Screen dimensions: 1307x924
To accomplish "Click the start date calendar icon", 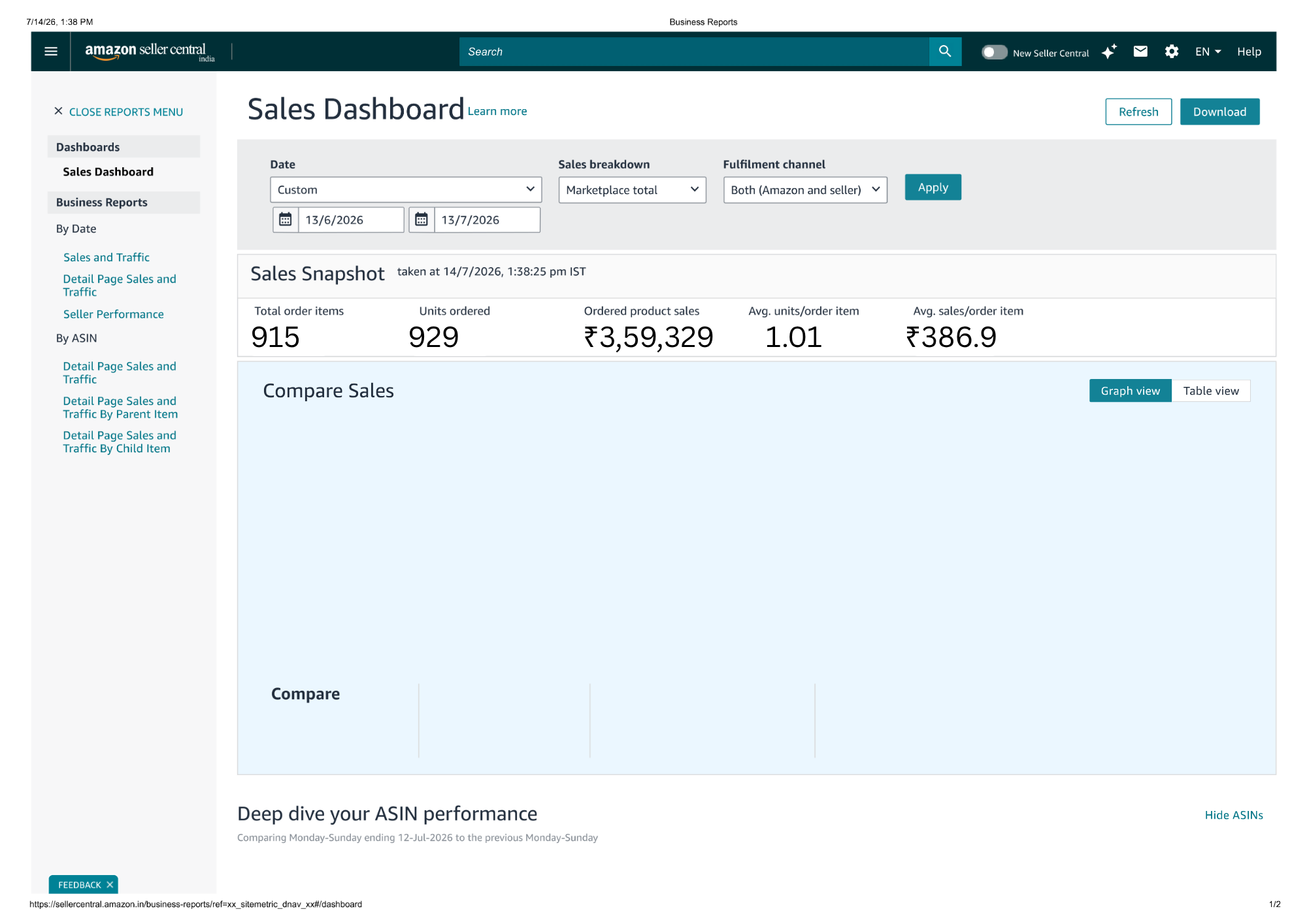I will [x=286, y=220].
